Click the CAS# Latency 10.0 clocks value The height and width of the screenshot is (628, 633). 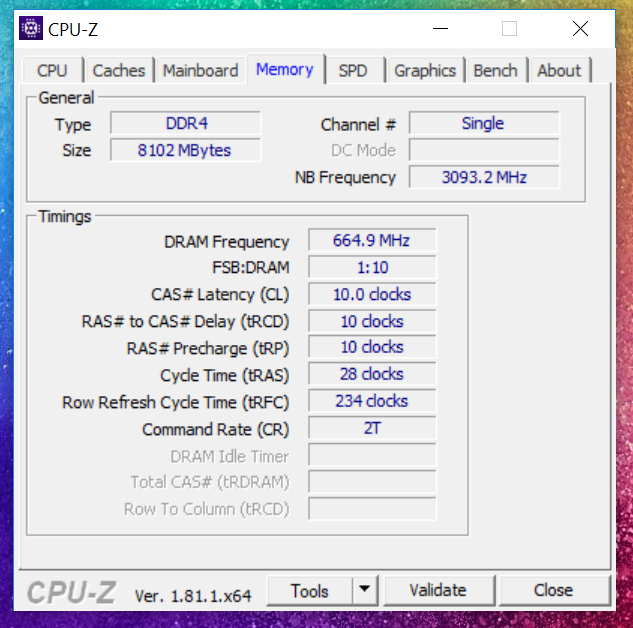tap(372, 294)
